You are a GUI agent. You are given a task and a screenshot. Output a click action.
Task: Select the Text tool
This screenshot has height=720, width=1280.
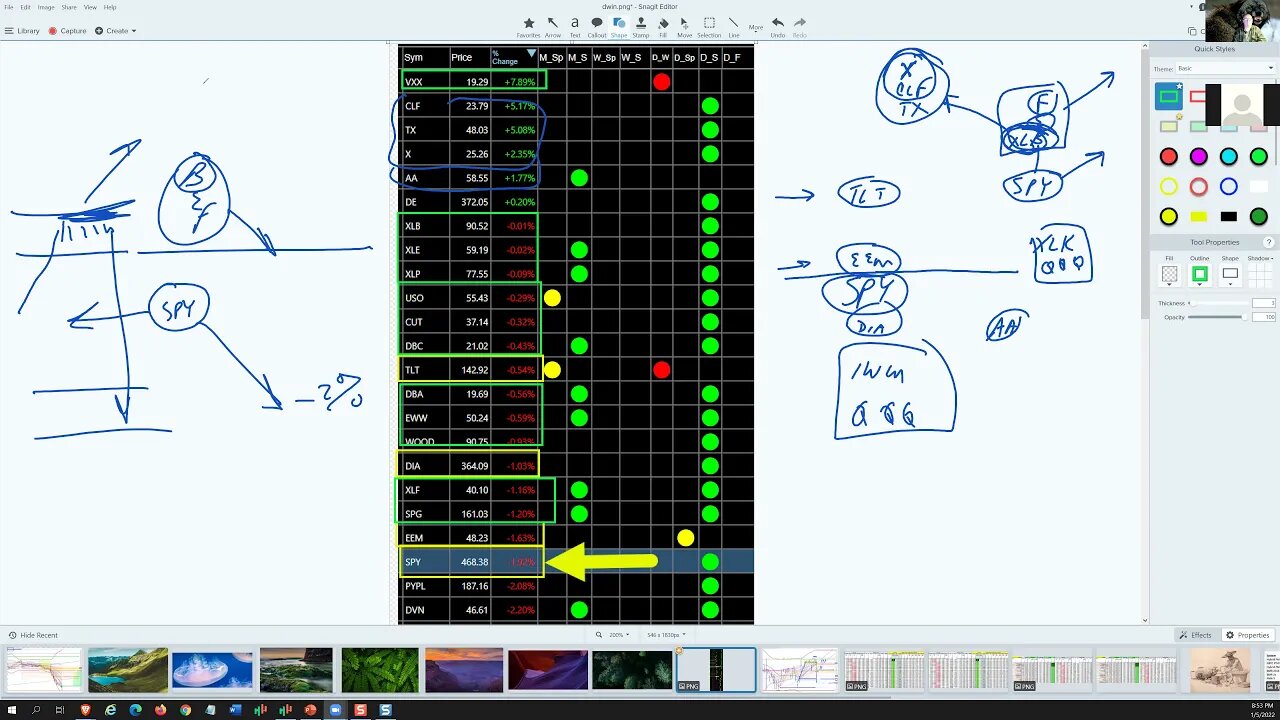point(574,26)
